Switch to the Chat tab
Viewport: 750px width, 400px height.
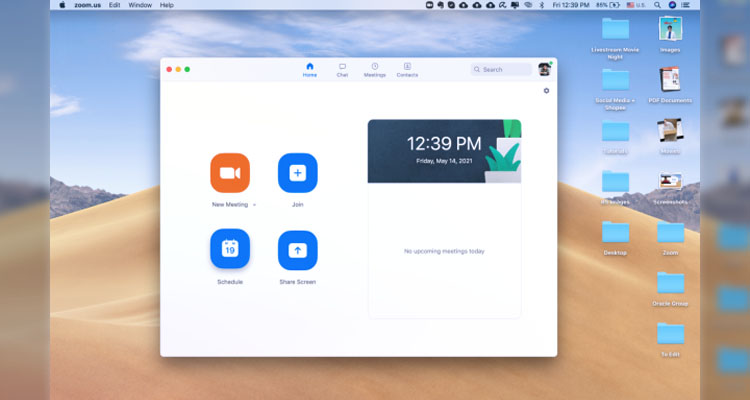[342, 70]
